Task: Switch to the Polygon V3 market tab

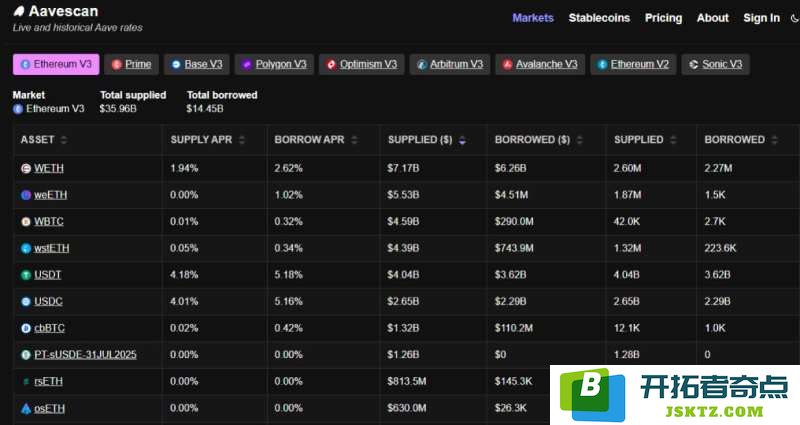Action: point(274,64)
